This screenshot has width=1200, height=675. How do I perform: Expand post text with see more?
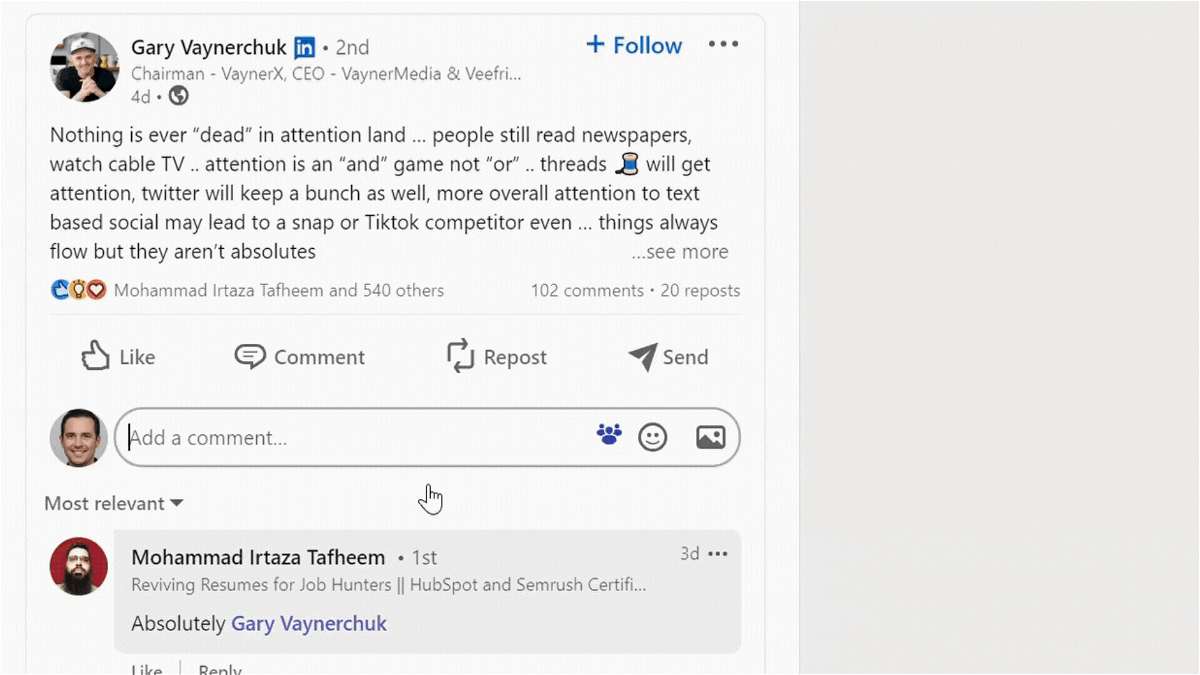(x=680, y=252)
